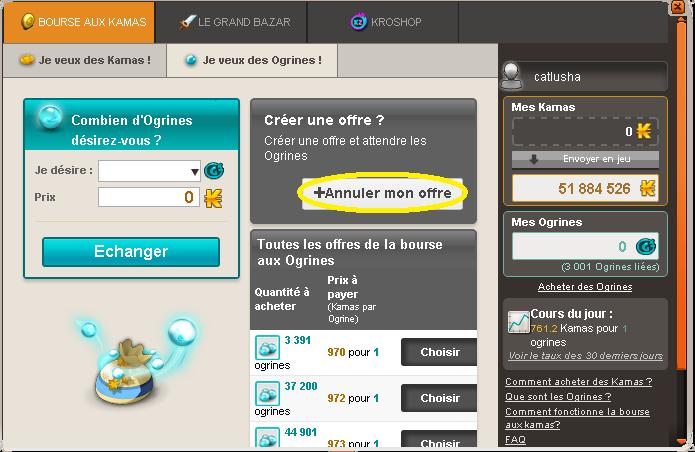This screenshot has width=695, height=452.
Task: Choose the 970 pour 1 offer
Action: (x=439, y=352)
